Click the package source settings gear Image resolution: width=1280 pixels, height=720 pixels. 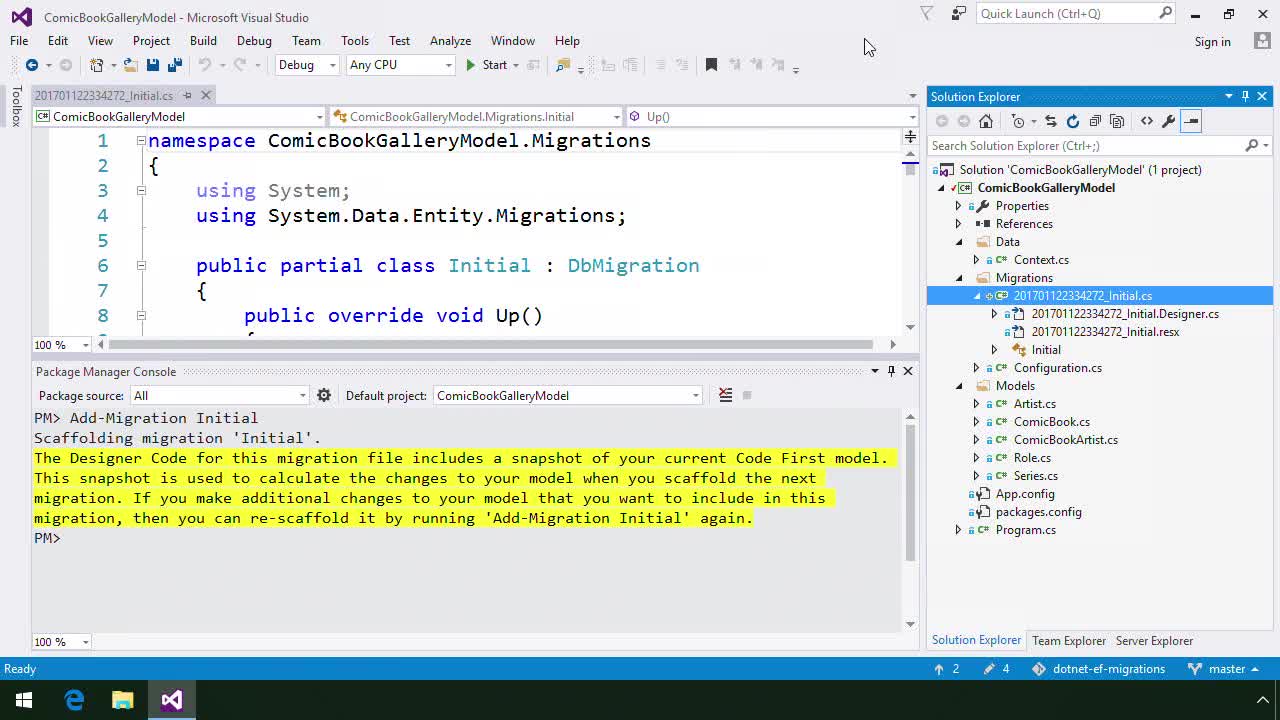(324, 395)
